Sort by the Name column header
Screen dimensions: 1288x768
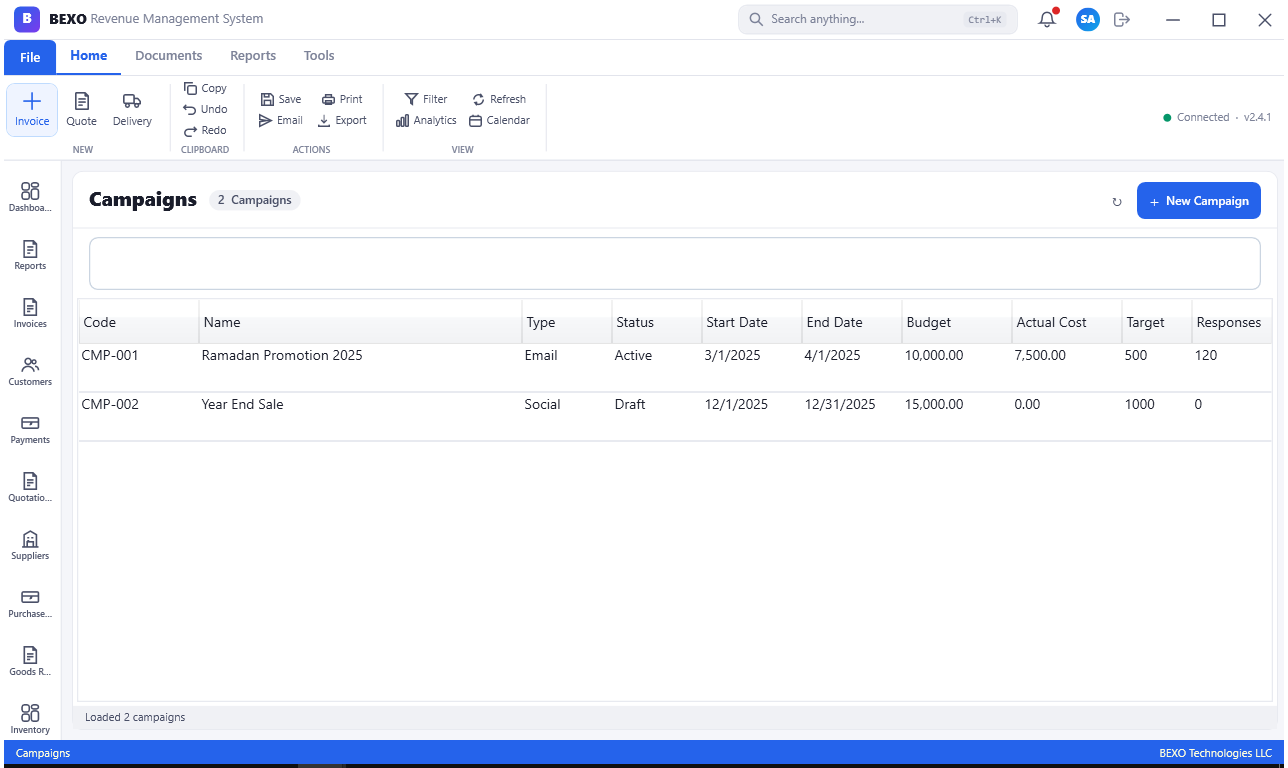[360, 322]
